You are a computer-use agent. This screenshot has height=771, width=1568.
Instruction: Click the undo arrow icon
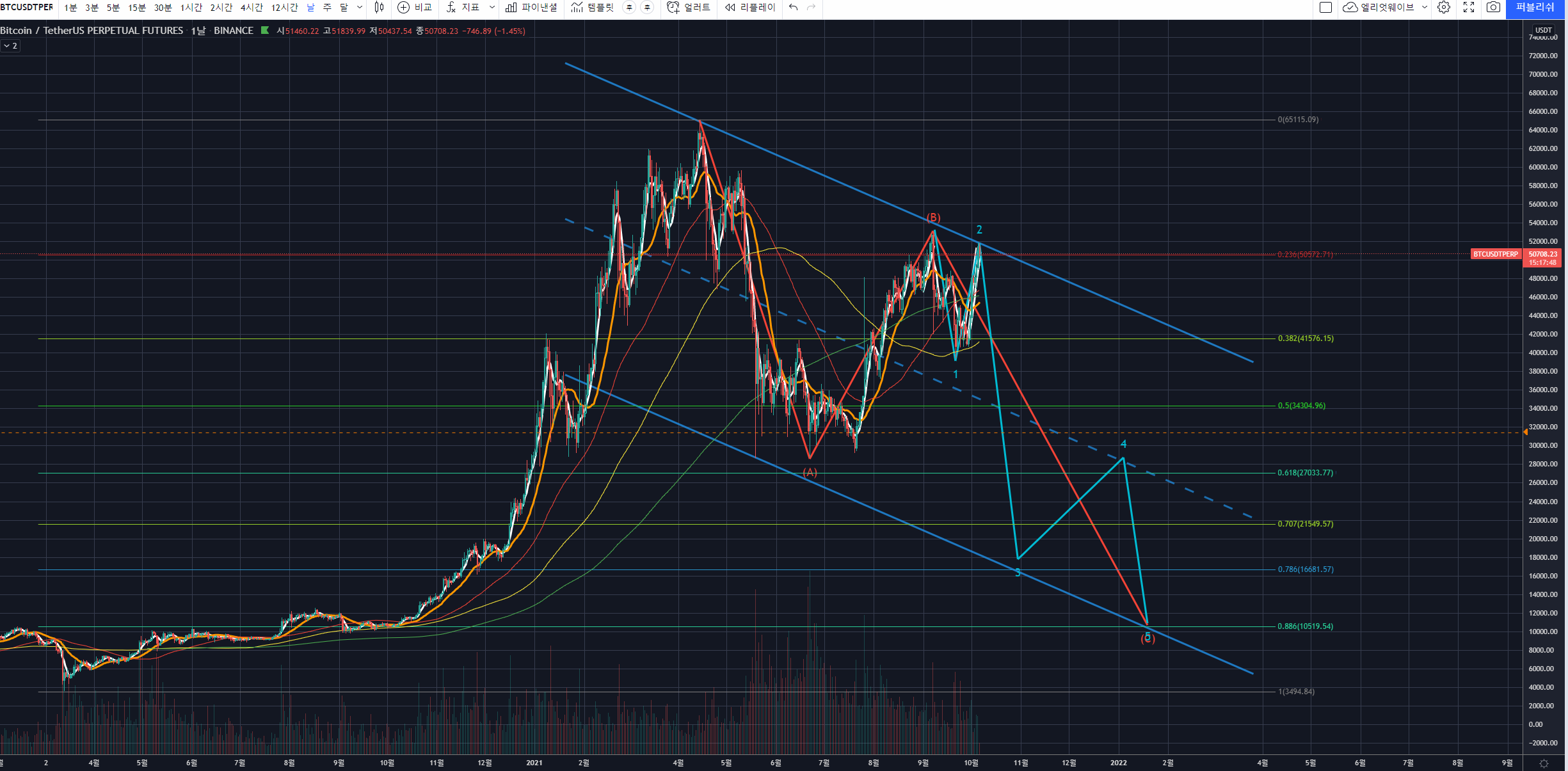(x=794, y=8)
